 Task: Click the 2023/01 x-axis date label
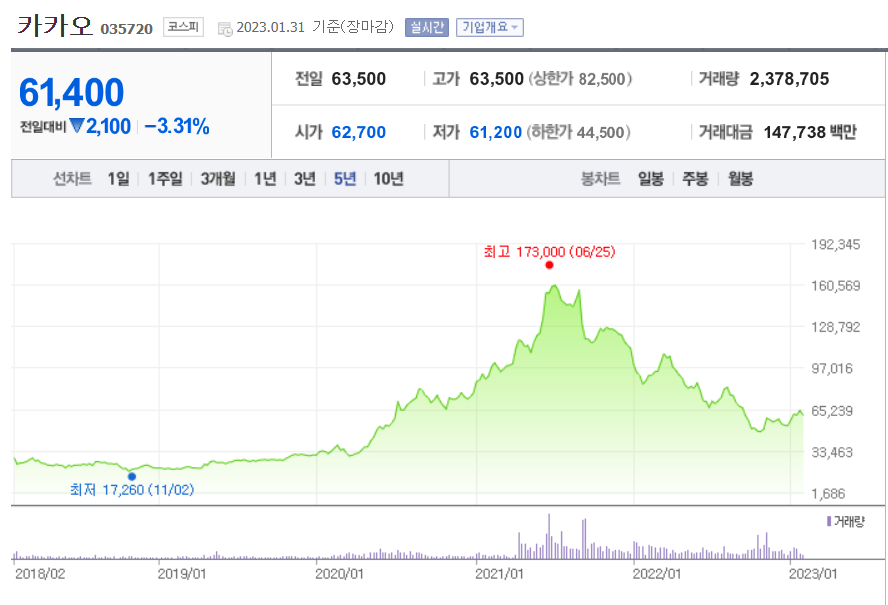click(x=813, y=574)
